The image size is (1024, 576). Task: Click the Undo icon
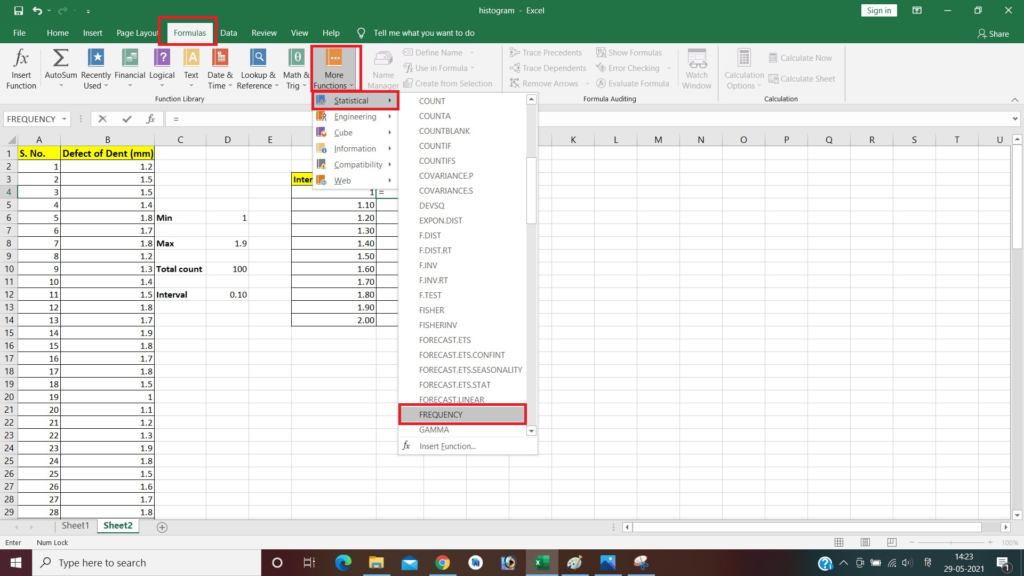(x=37, y=10)
